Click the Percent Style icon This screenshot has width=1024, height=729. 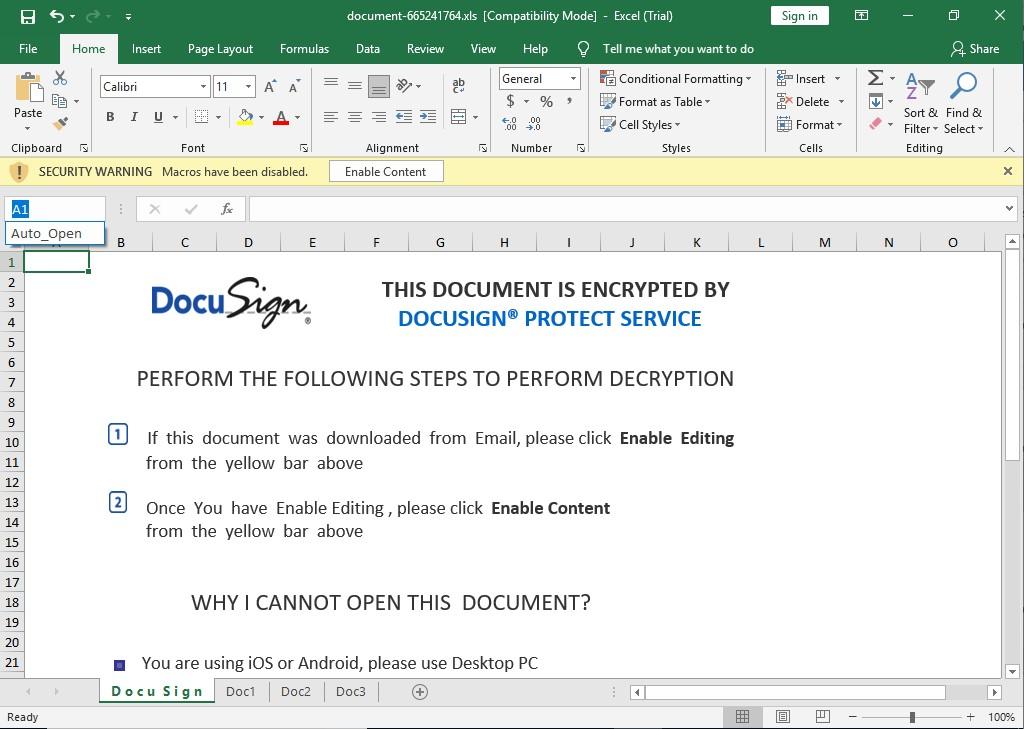(x=546, y=101)
